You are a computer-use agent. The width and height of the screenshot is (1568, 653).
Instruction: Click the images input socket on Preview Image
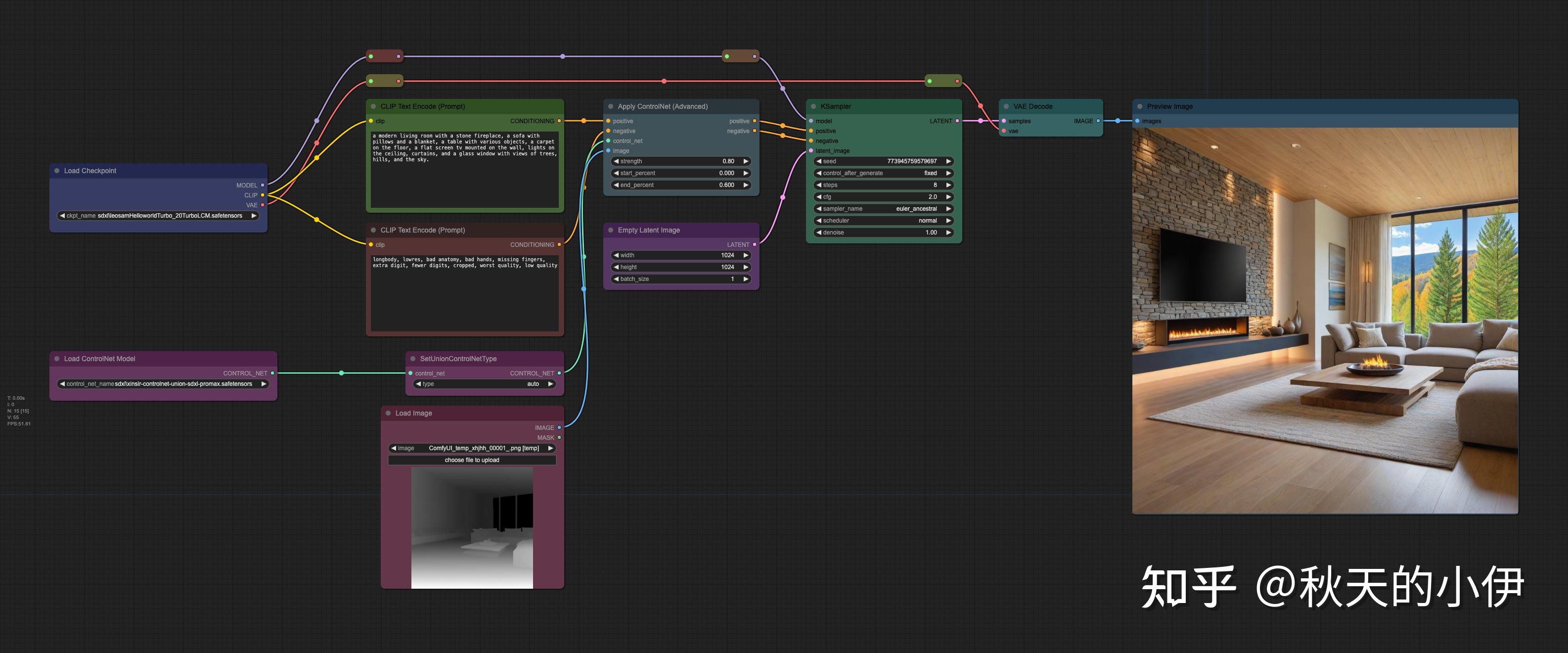point(1137,121)
